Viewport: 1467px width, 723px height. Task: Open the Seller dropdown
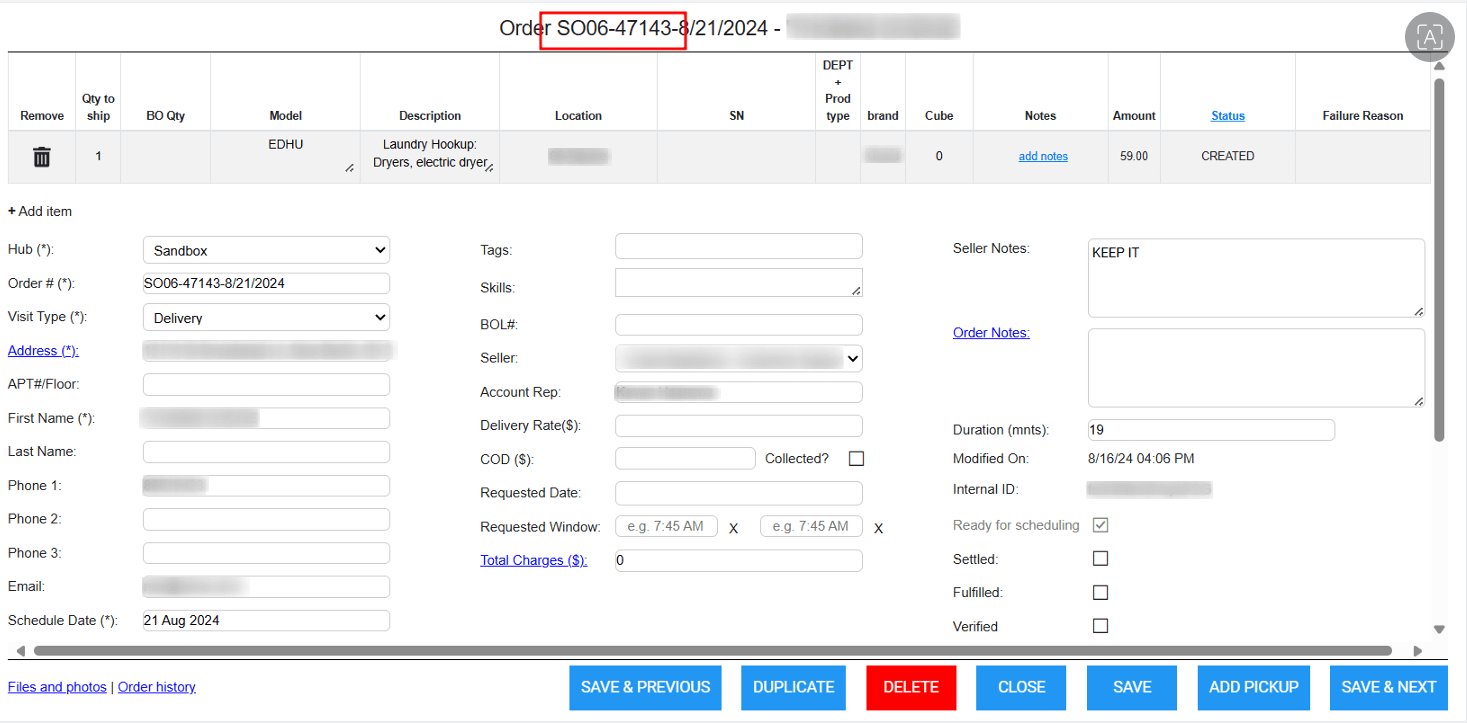(x=738, y=358)
